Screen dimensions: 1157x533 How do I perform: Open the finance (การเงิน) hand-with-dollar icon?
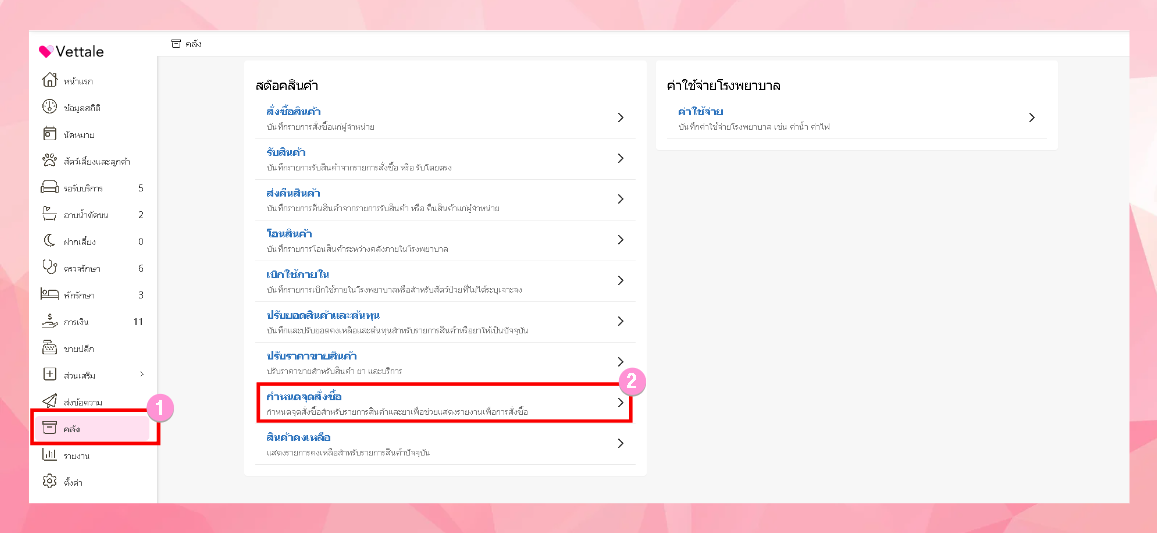[49, 322]
